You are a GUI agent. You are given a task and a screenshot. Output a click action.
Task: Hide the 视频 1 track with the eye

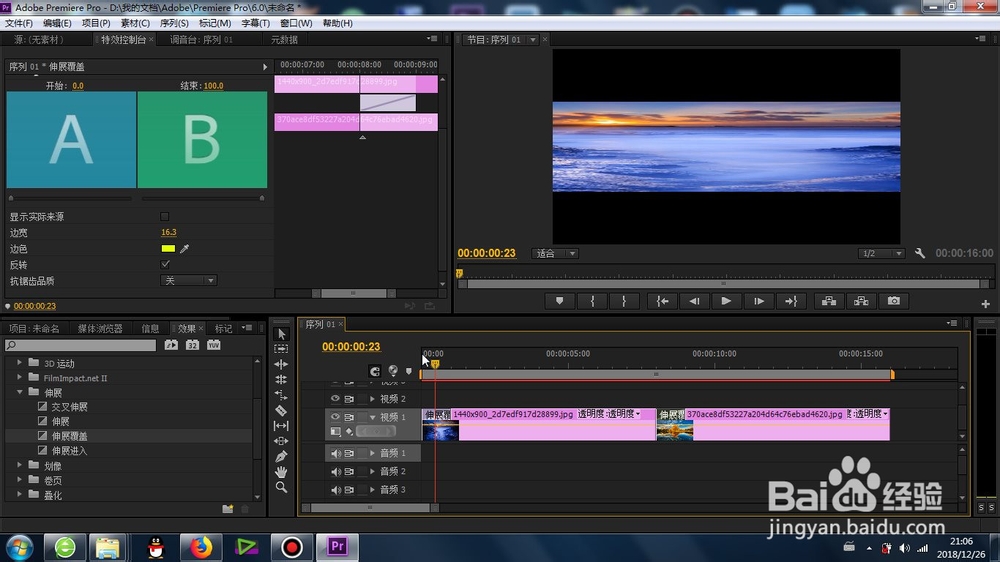[335, 417]
